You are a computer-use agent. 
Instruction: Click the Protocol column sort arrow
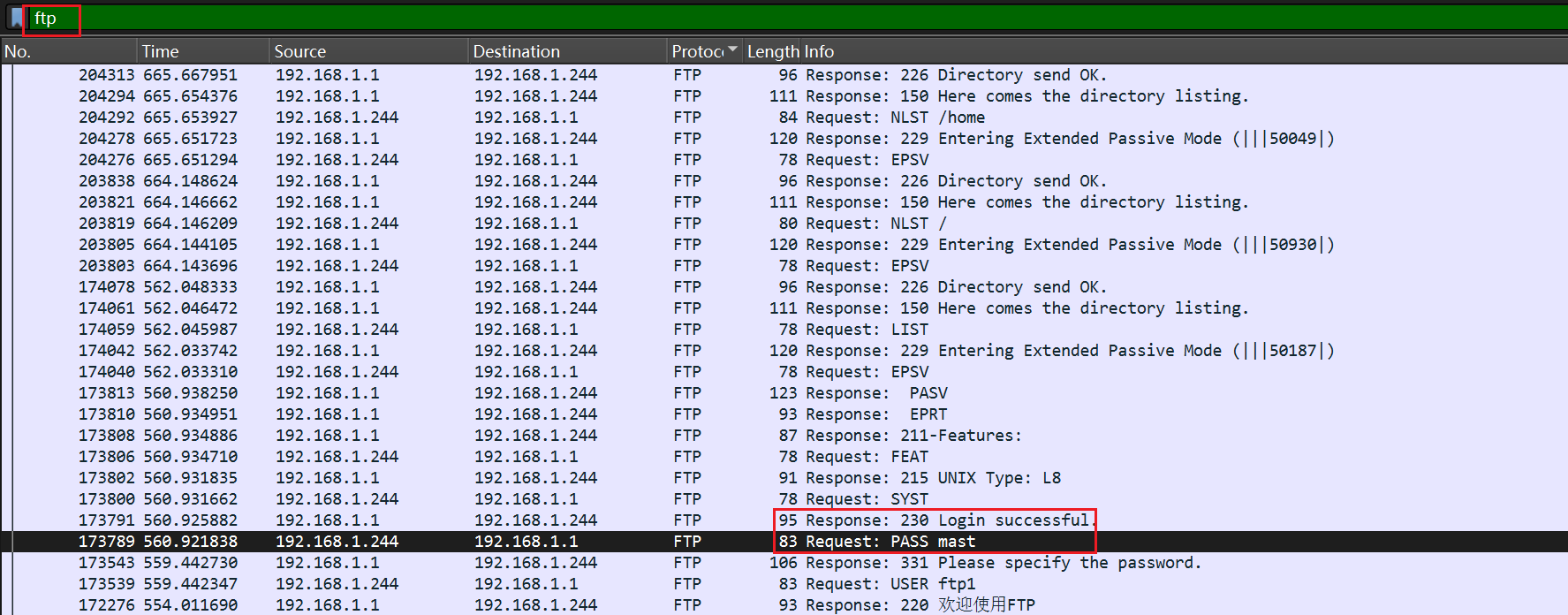pyautogui.click(x=732, y=49)
